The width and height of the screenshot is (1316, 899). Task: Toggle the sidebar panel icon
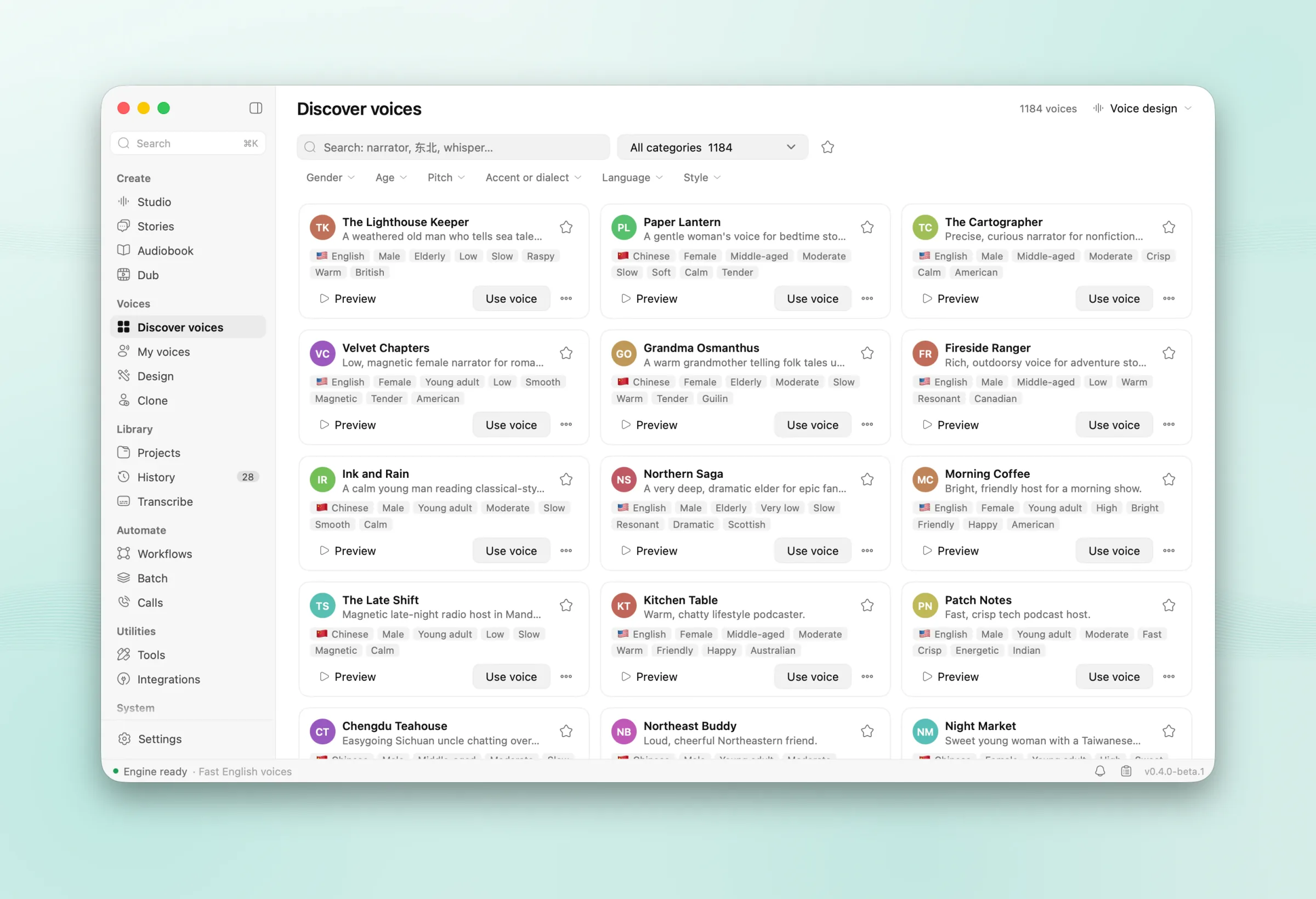(x=256, y=108)
